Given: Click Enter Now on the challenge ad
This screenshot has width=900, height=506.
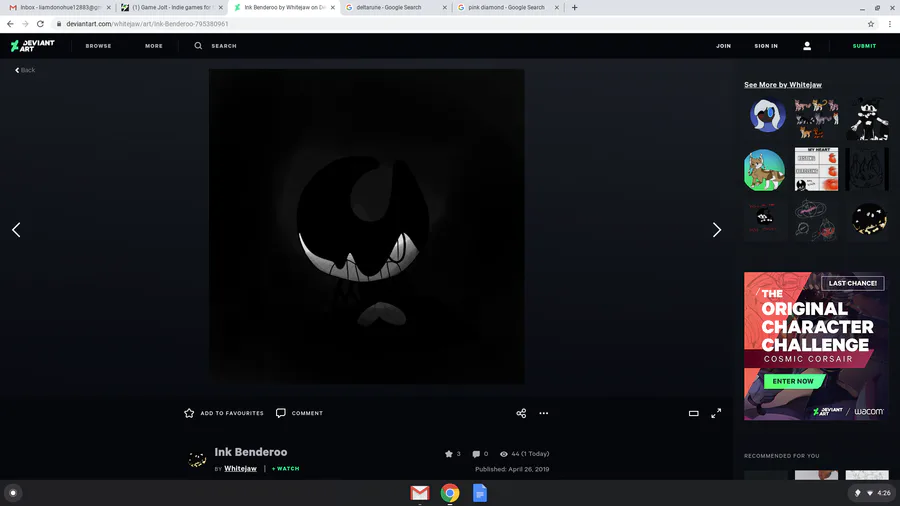Looking at the screenshot, I should point(793,381).
